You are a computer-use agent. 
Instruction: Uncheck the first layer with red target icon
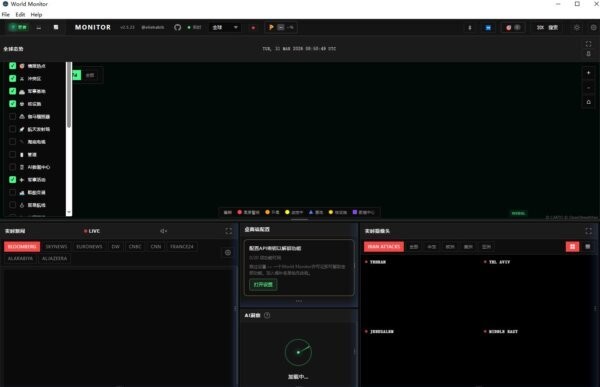(x=13, y=66)
